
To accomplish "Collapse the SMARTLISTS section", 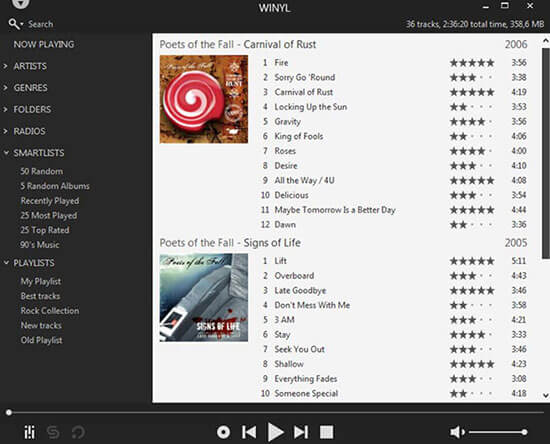I will click(6, 153).
